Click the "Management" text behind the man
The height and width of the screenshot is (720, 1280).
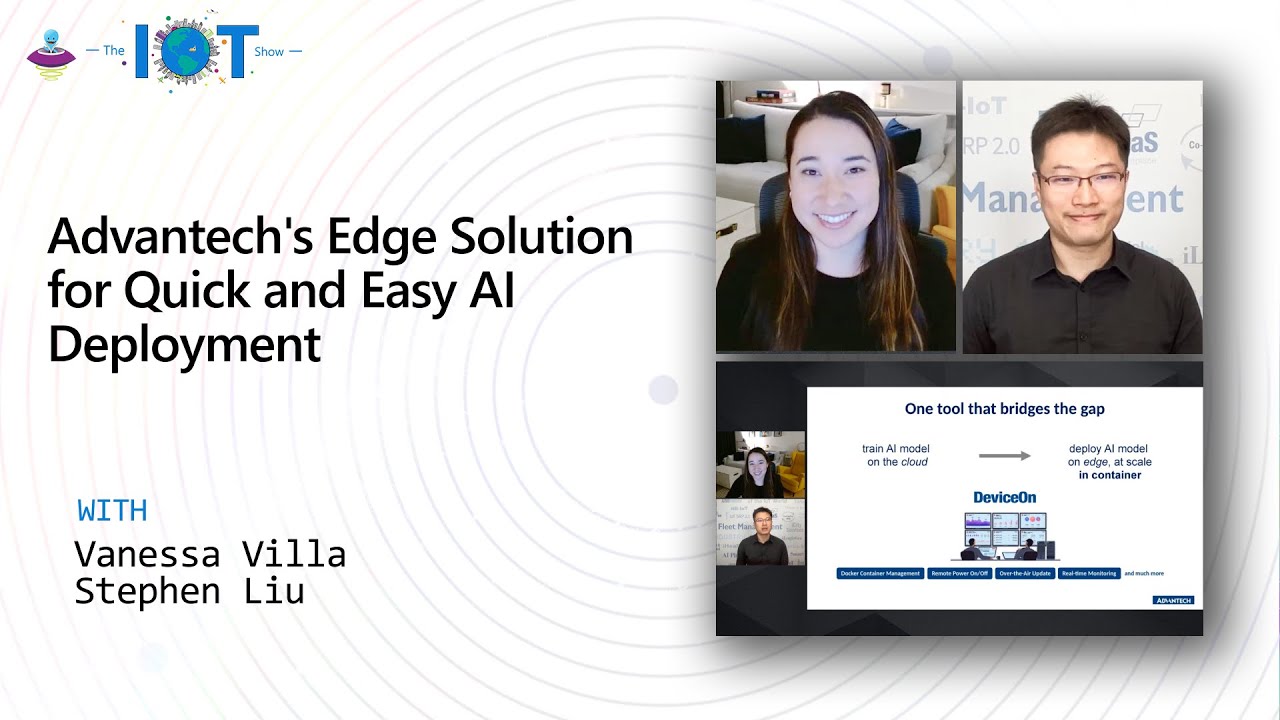pos(1073,199)
